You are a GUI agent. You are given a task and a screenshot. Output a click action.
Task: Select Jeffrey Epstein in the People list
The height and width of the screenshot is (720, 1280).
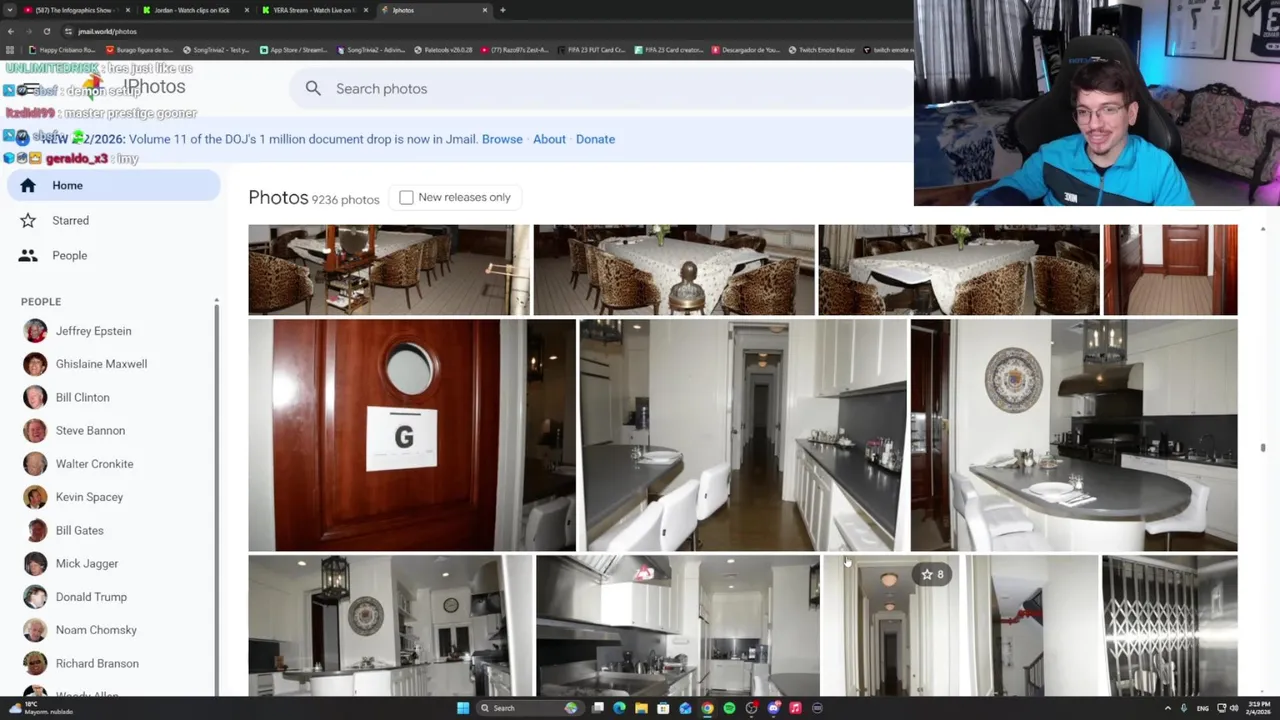pos(93,331)
